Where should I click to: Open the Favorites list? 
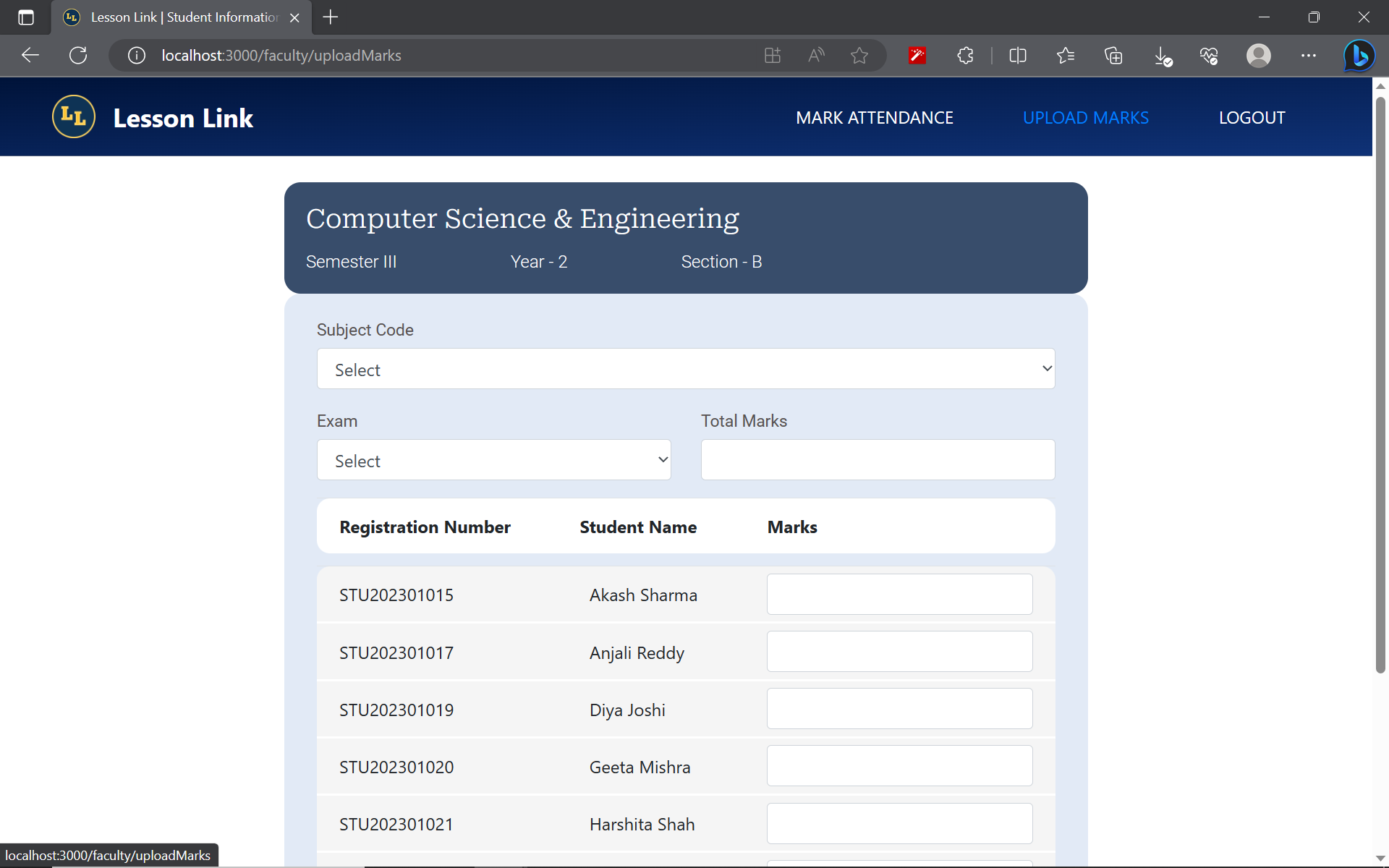[x=1065, y=55]
